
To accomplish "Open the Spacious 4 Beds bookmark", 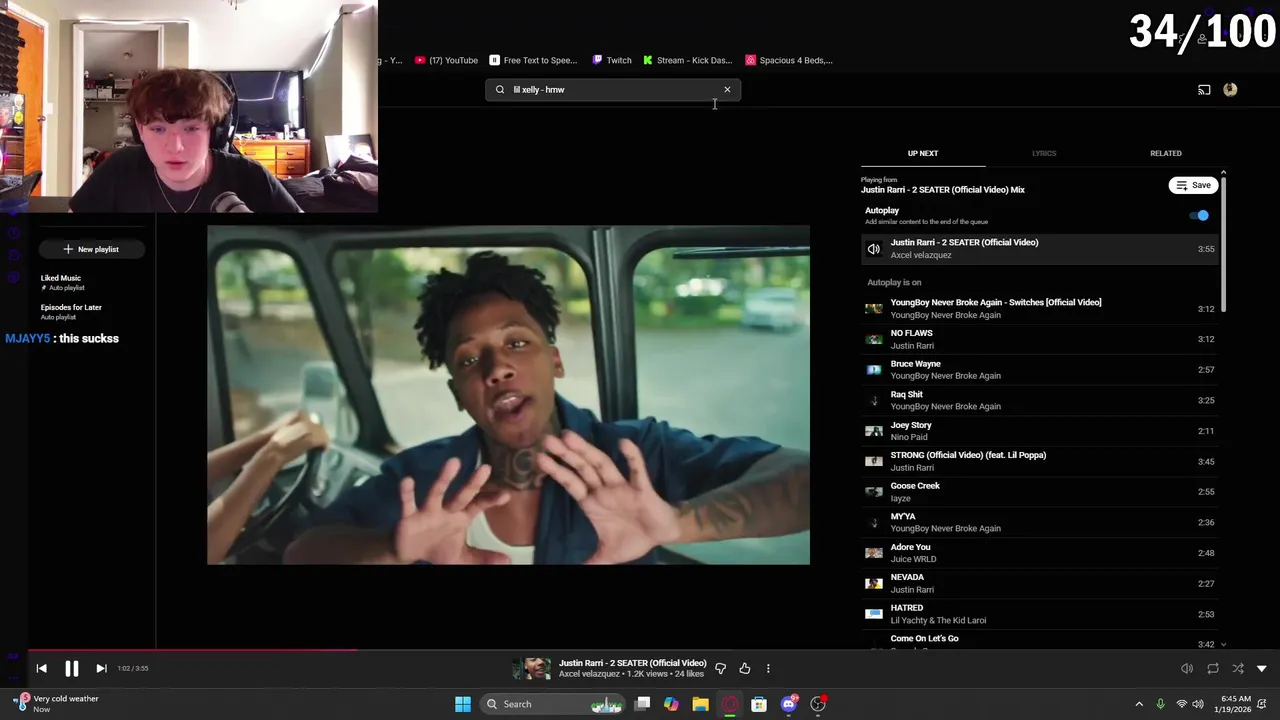I will [x=789, y=60].
